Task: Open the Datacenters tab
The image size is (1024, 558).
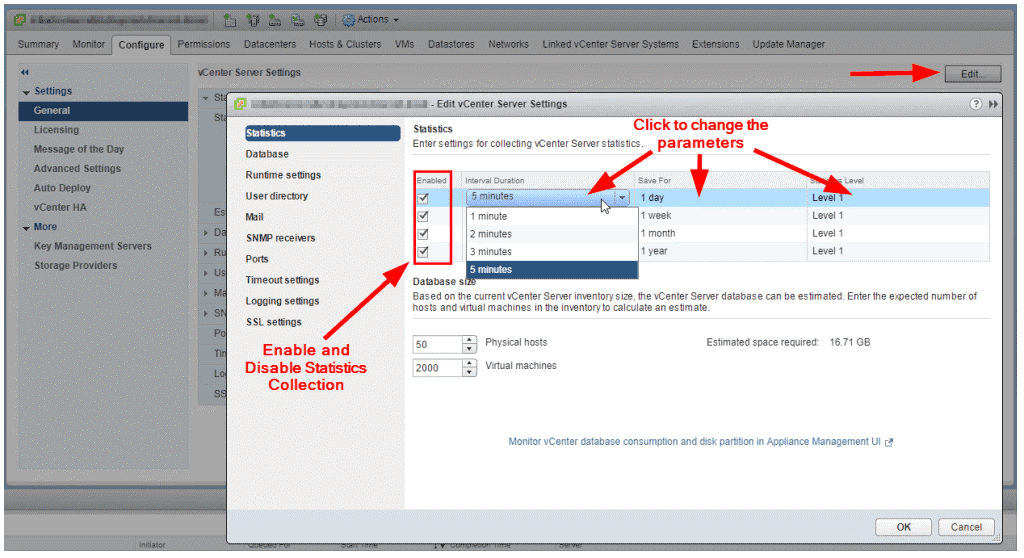Action: point(270,44)
